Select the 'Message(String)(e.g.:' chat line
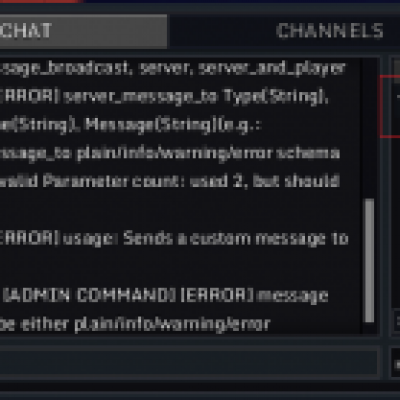The image size is (400, 400). point(131,125)
